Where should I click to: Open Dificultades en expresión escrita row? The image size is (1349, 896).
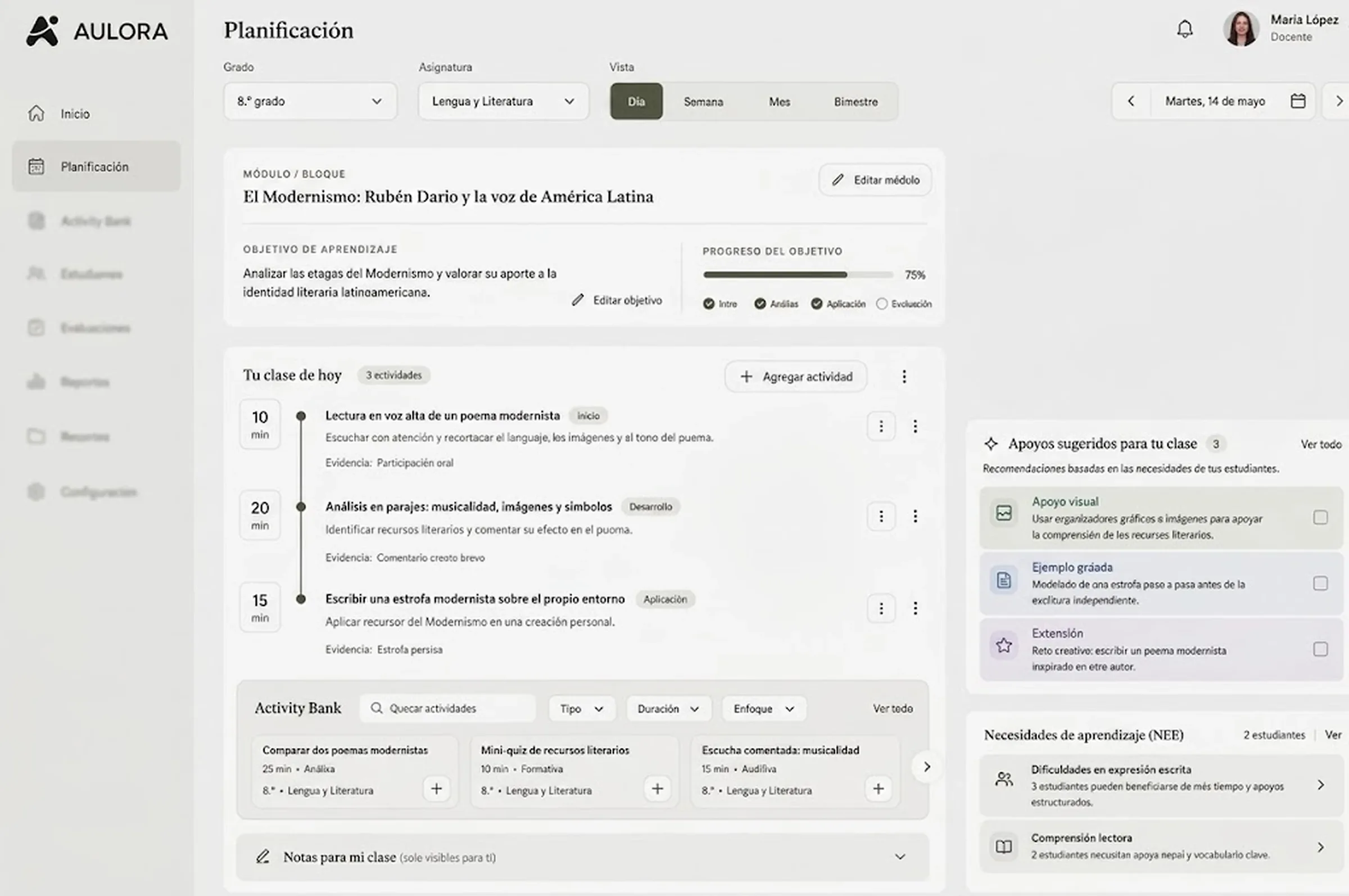pos(1161,785)
